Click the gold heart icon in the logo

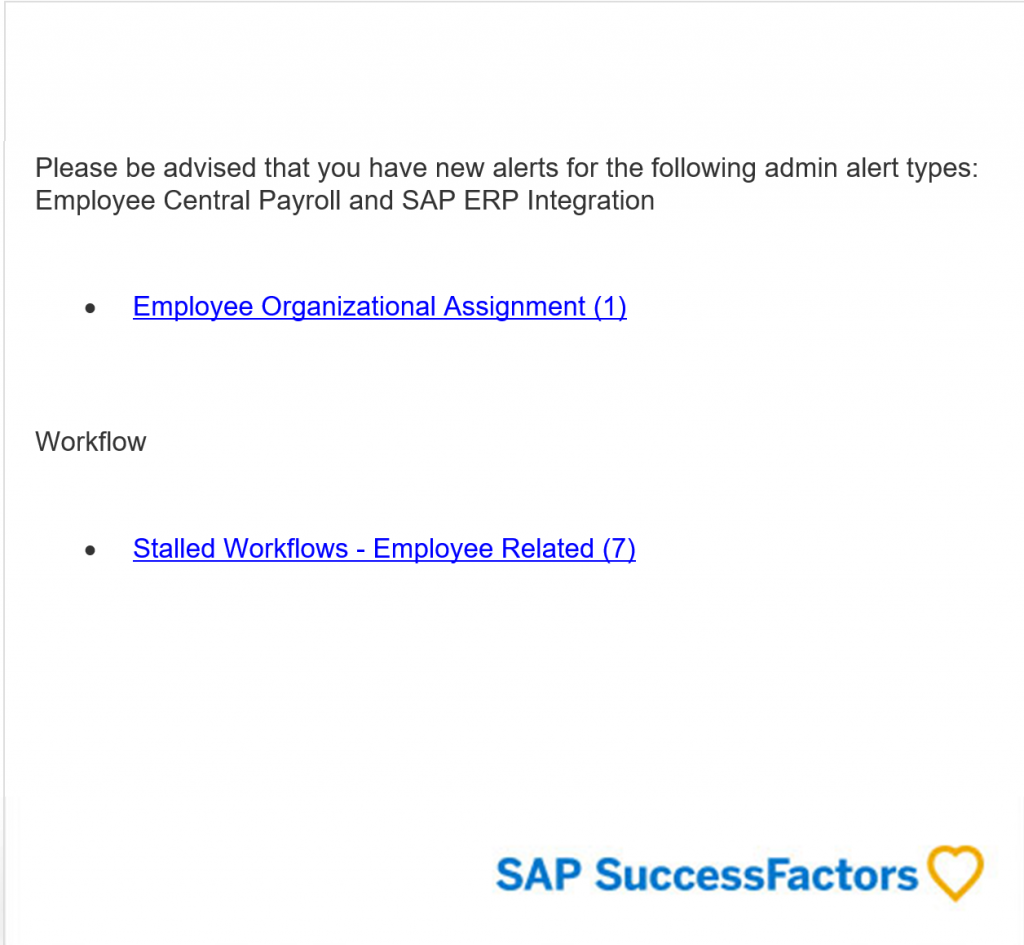(x=955, y=873)
